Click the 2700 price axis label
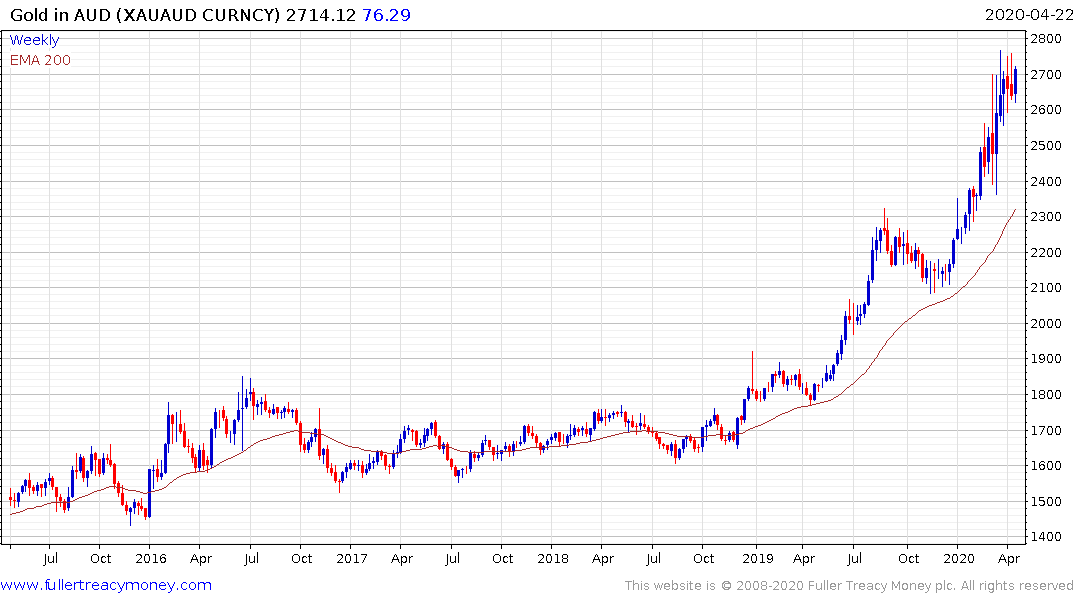Screen dimensions: 1075x600 point(1046,75)
